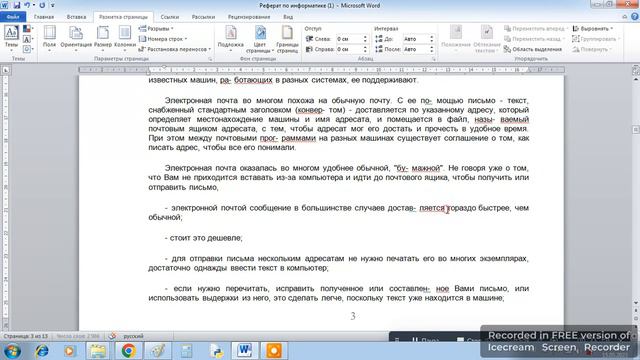Click word count in status bar
The width and height of the screenshot is (640, 360).
pyautogui.click(x=78, y=336)
